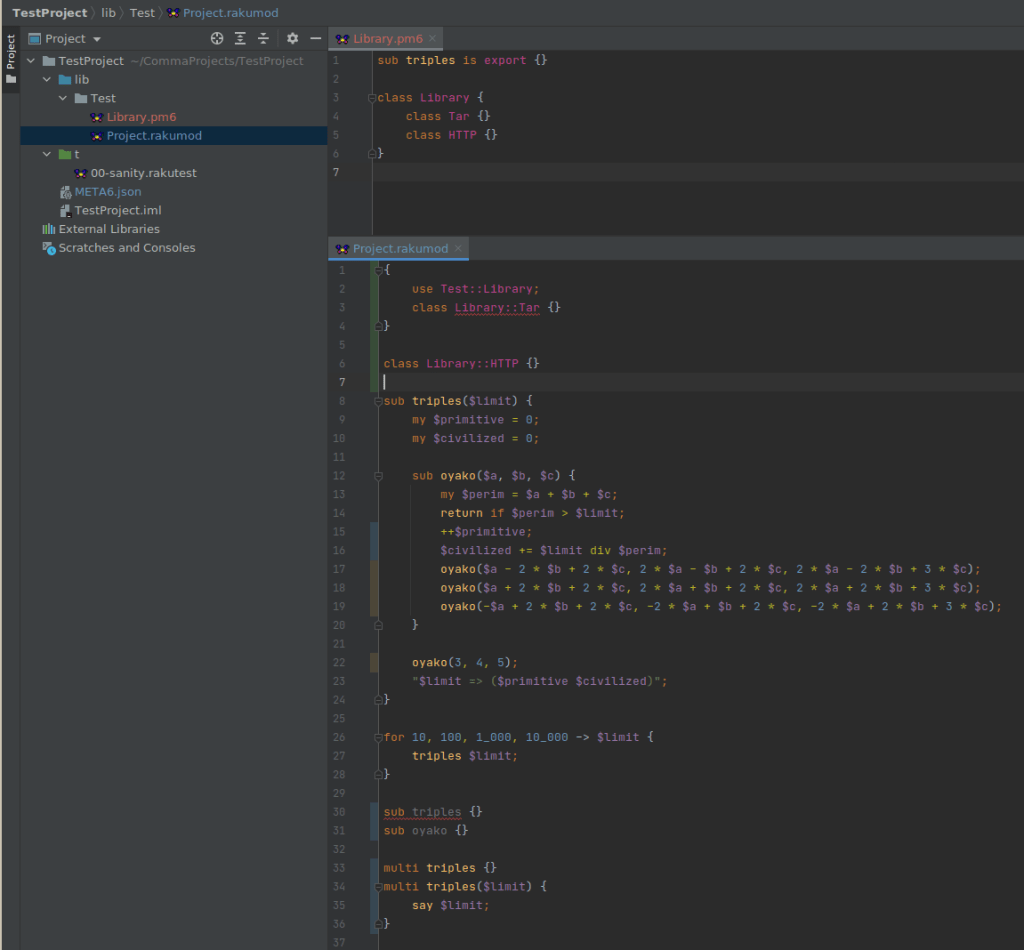
Task: Click the META6.json file icon
Action: [x=66, y=192]
